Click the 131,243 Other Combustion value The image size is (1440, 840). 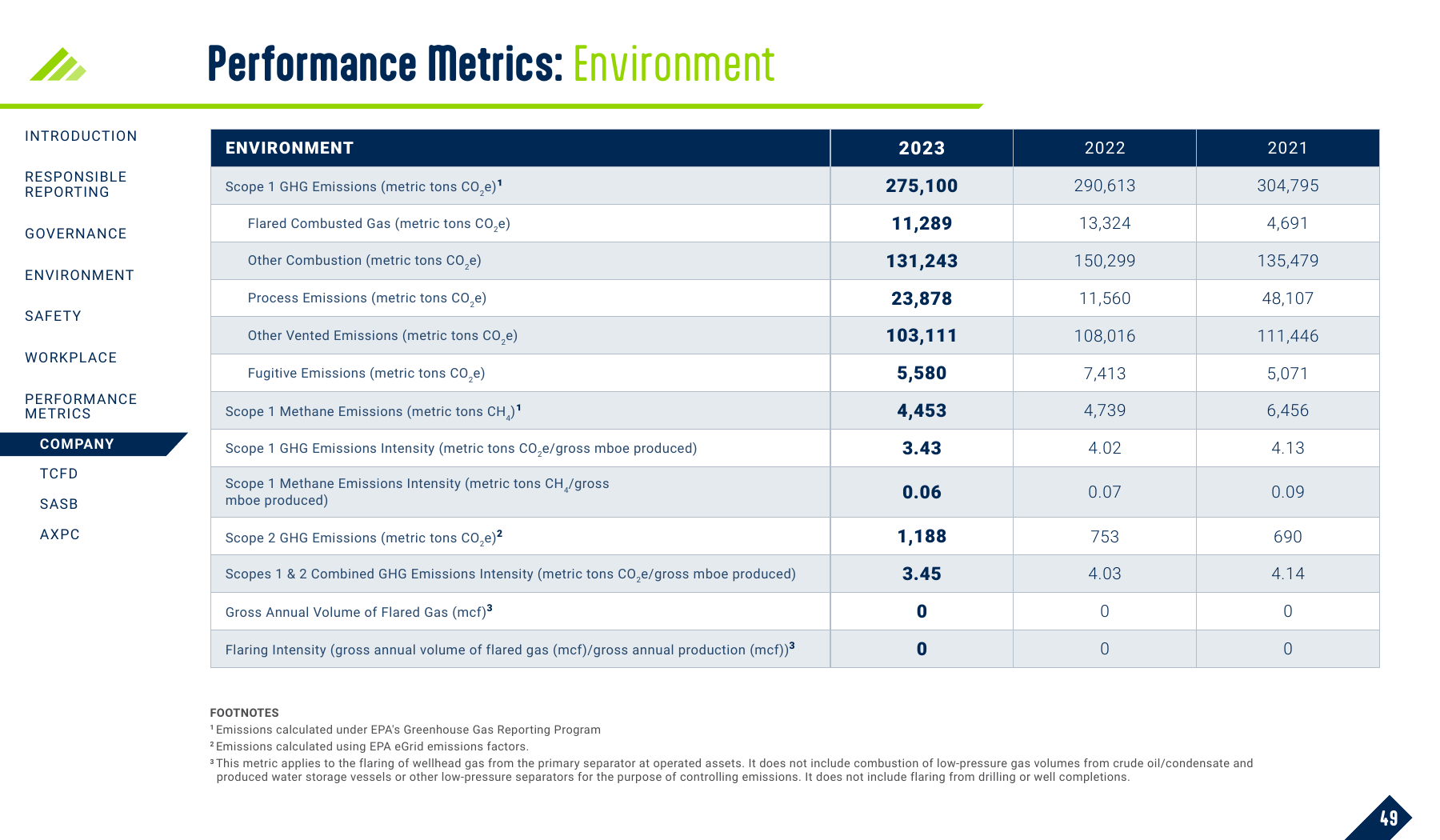pyautogui.click(x=922, y=261)
